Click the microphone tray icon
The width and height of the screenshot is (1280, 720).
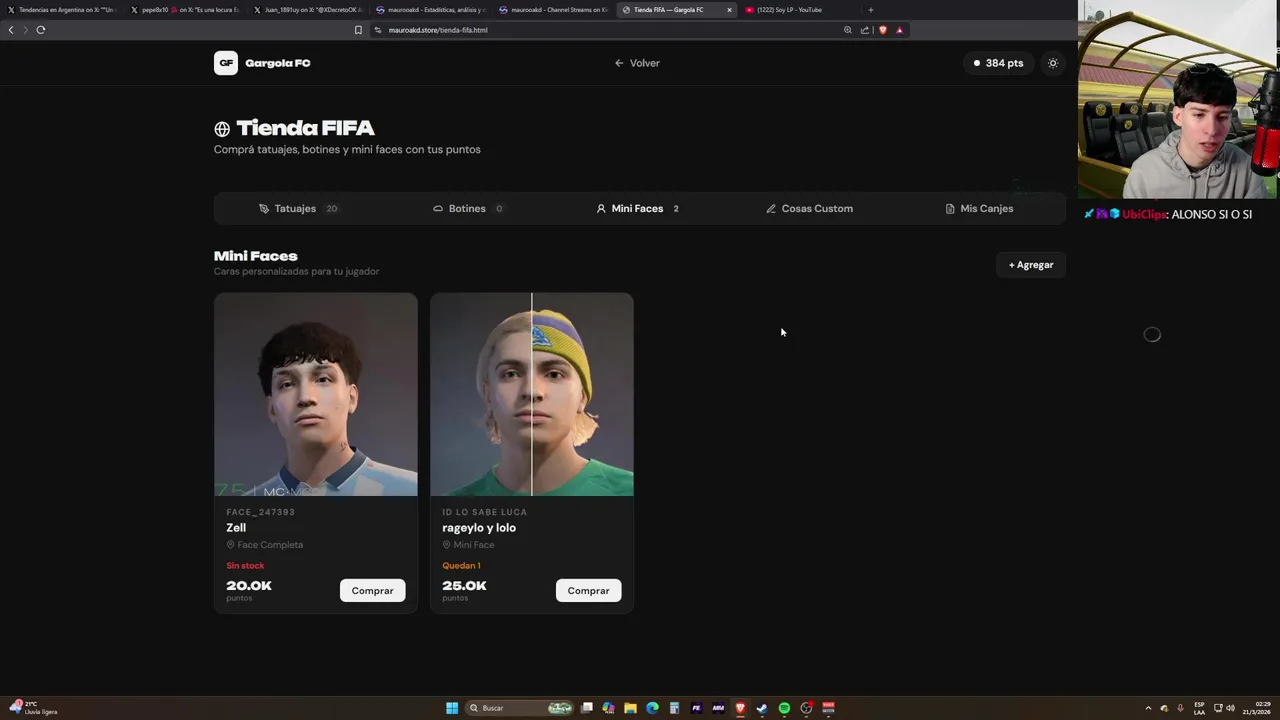click(1180, 708)
